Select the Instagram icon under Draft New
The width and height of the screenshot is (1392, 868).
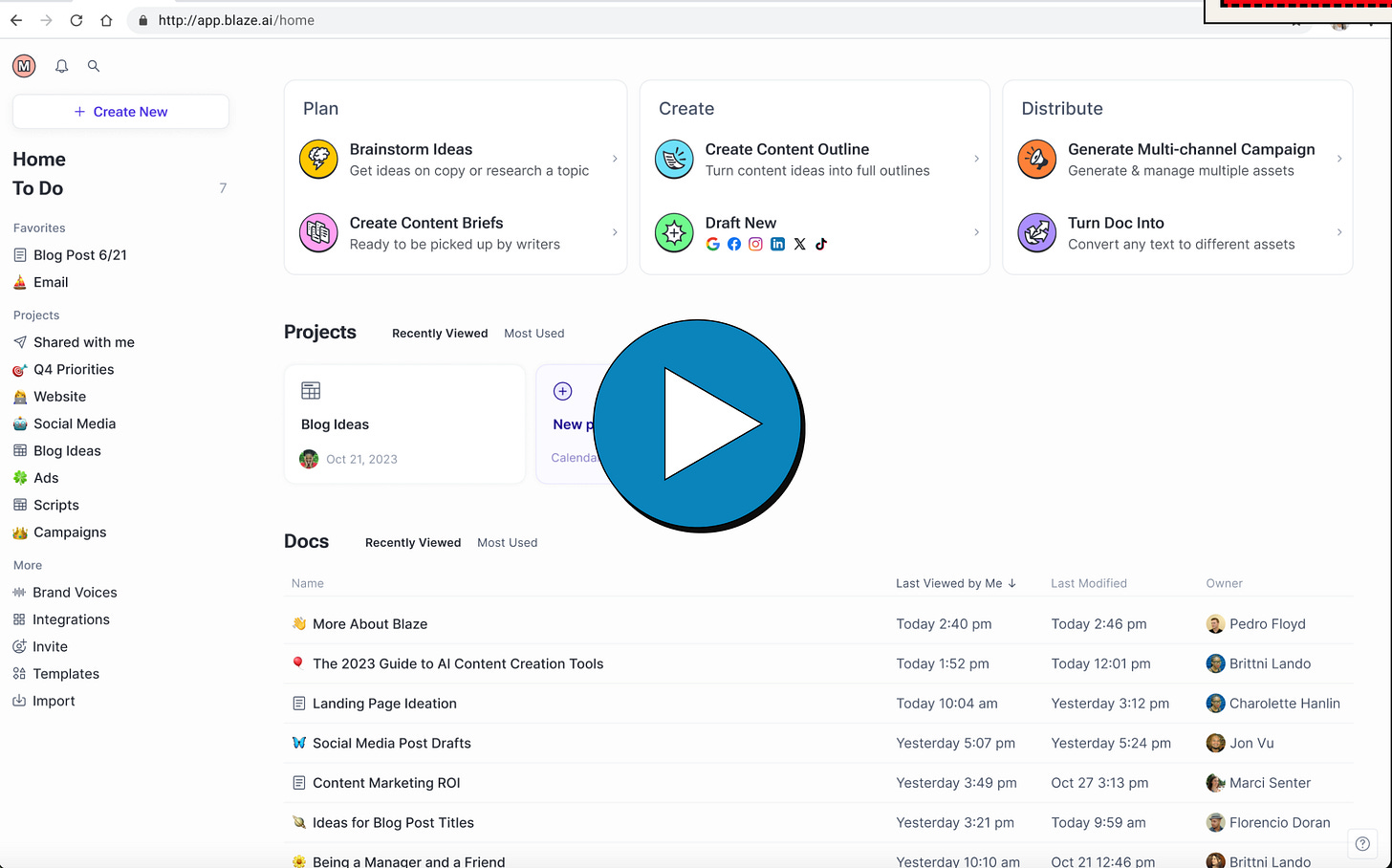point(756,244)
